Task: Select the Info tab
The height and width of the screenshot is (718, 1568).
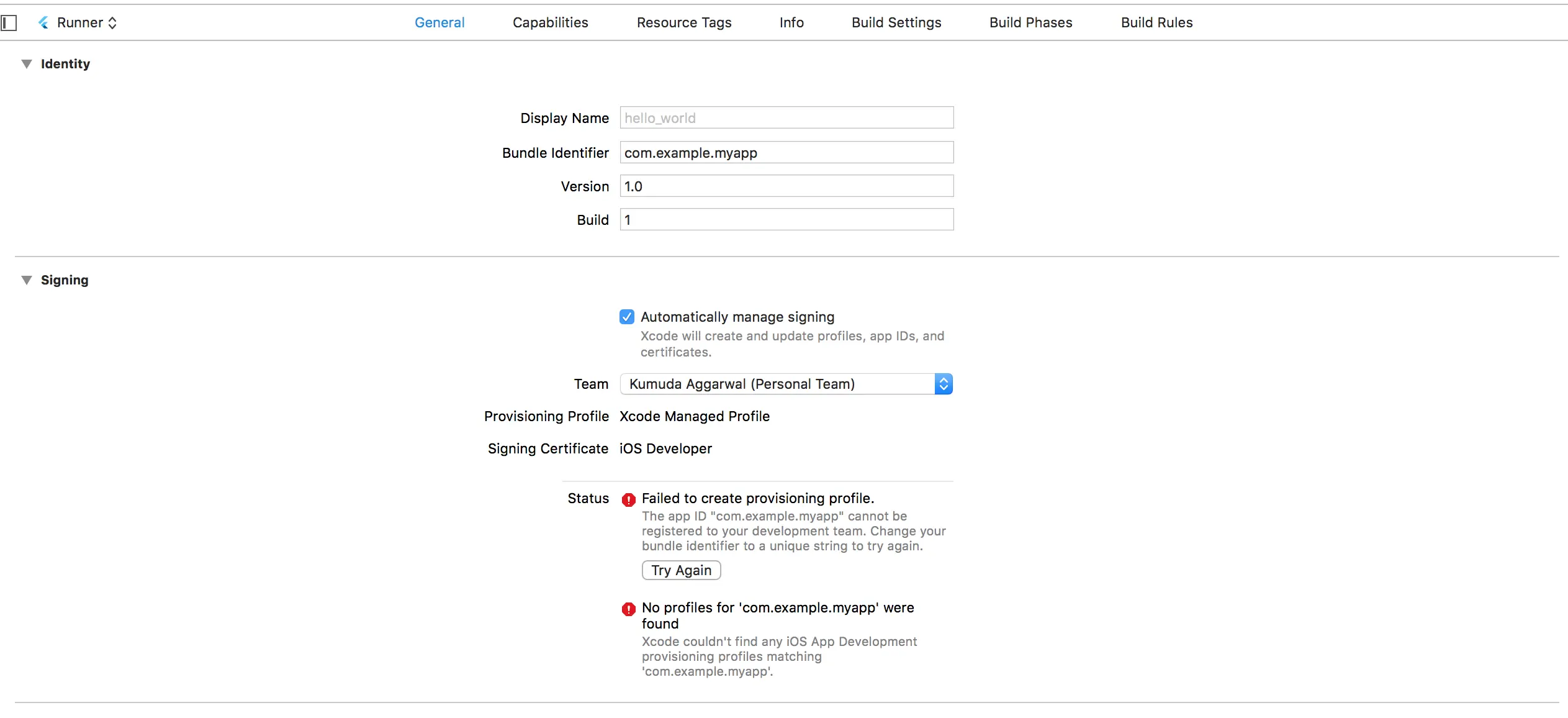Action: pyautogui.click(x=791, y=22)
